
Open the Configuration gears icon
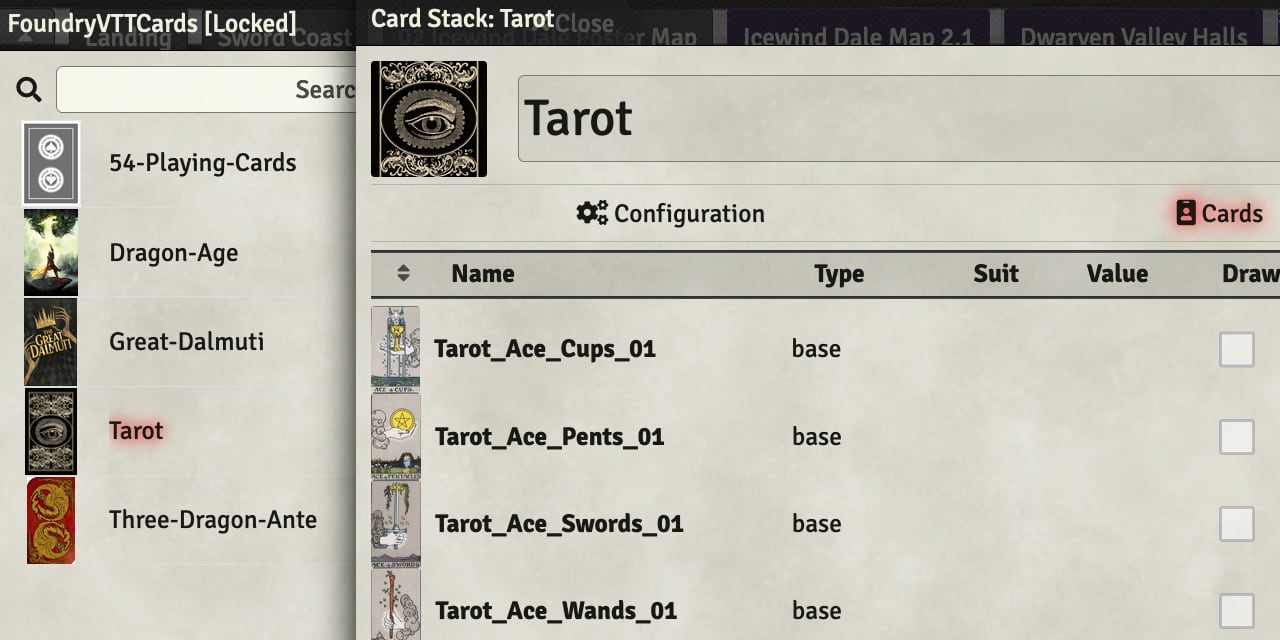click(592, 213)
